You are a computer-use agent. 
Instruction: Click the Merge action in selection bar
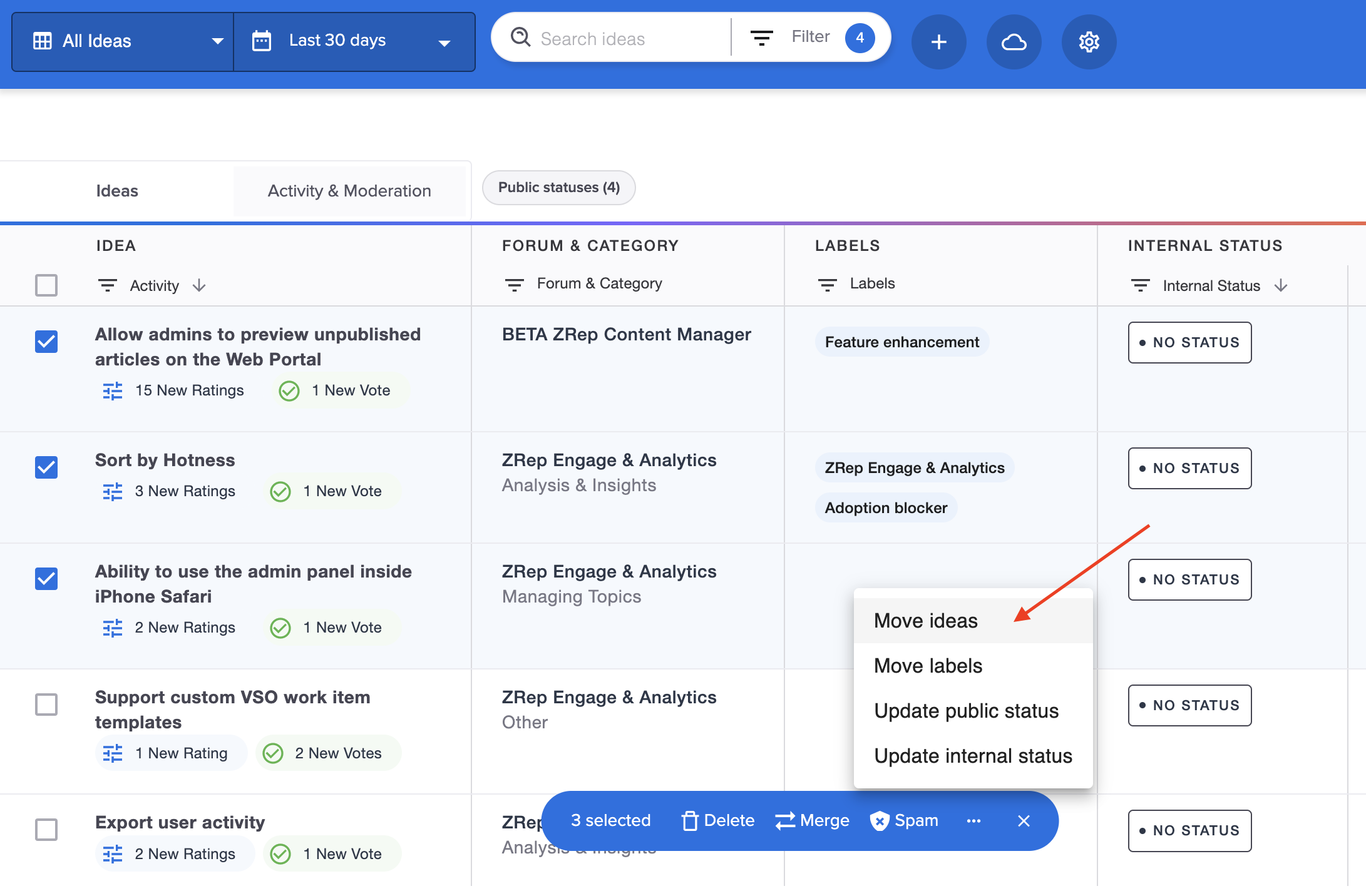812,820
